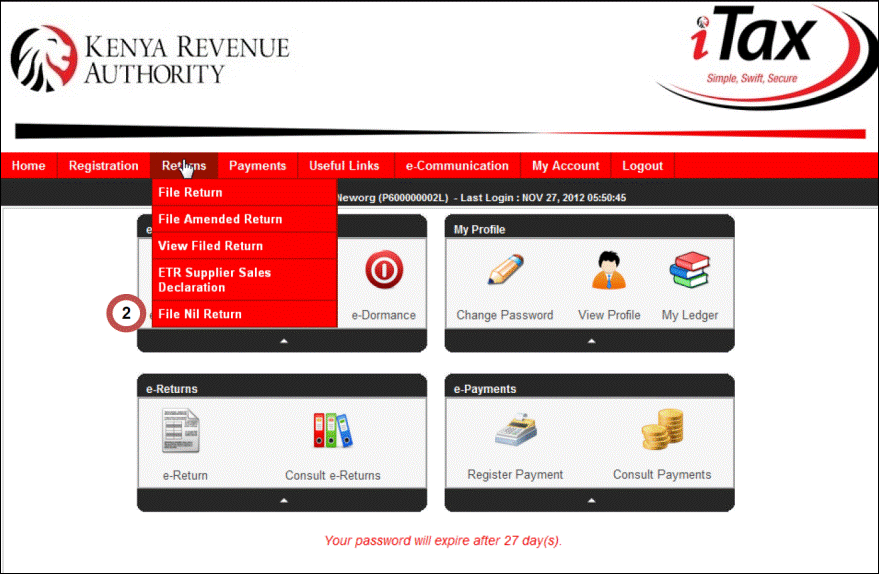
Task: Open Change Password pencil icon
Action: 506,269
